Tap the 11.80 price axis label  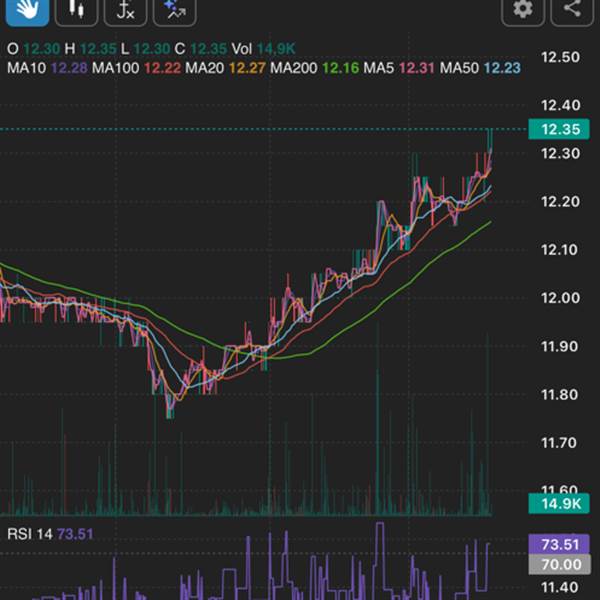(x=559, y=395)
